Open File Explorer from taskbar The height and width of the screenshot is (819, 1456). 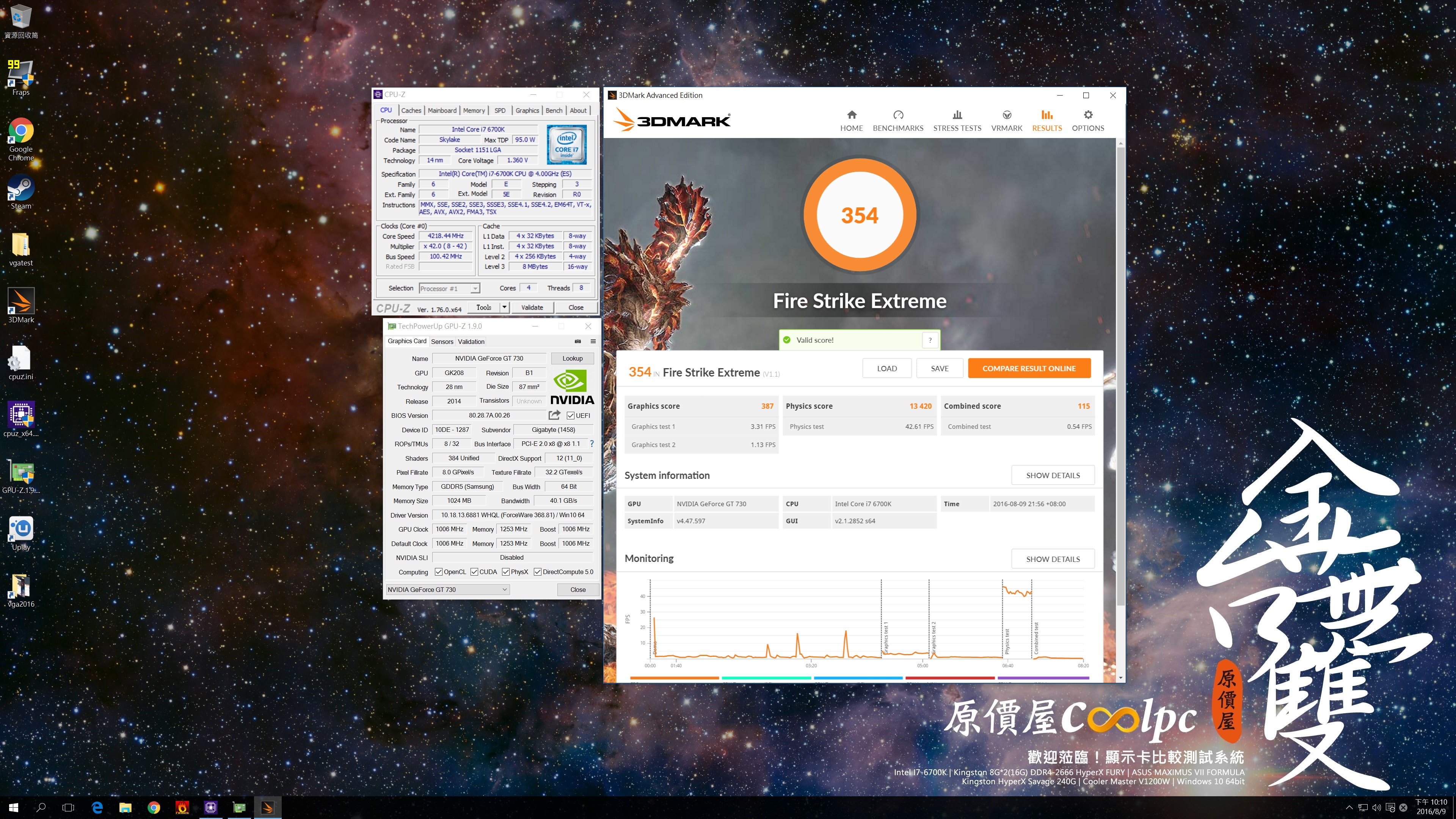pos(126,808)
